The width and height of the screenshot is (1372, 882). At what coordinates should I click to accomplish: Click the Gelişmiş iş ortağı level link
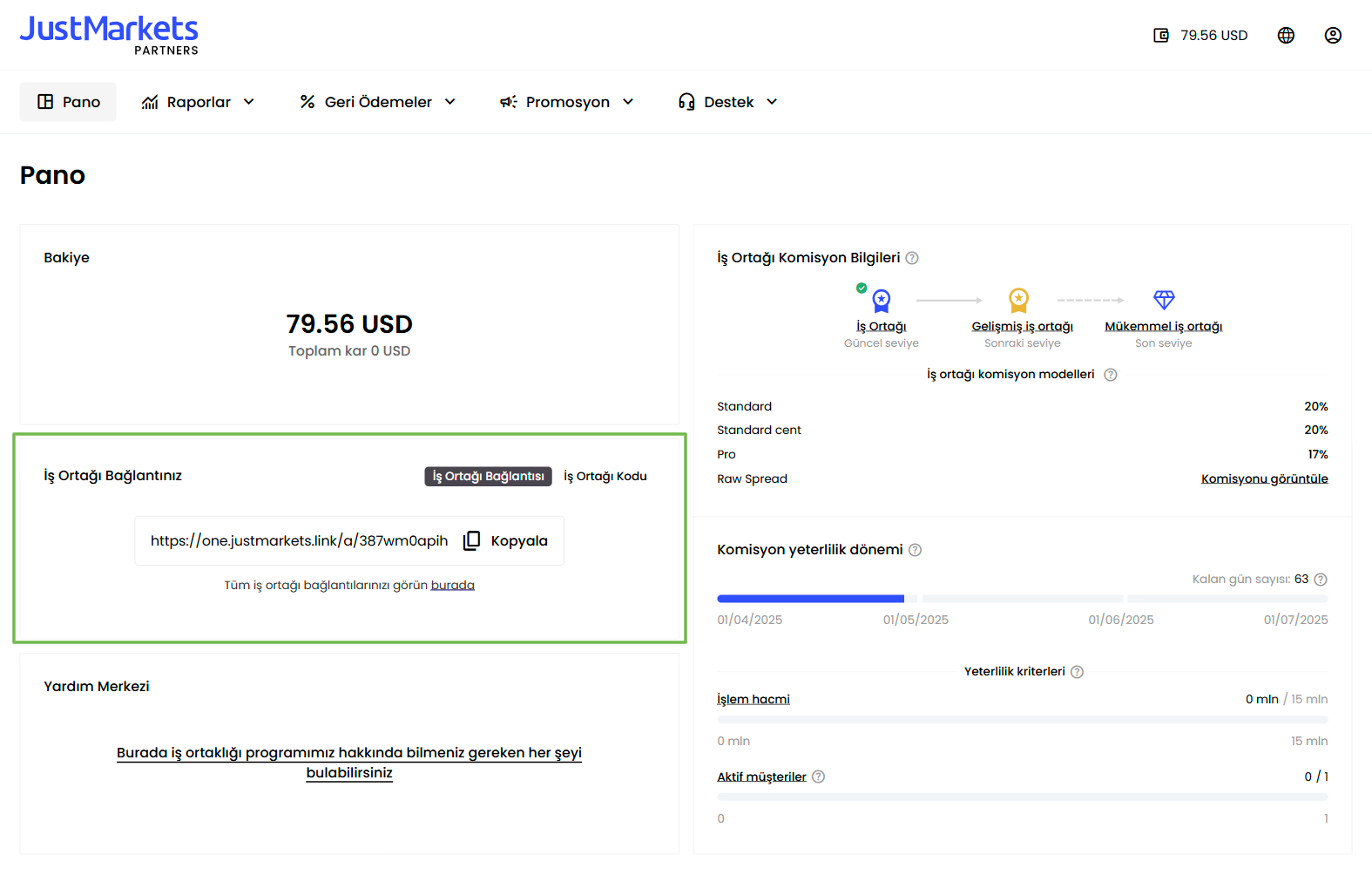tap(1023, 327)
